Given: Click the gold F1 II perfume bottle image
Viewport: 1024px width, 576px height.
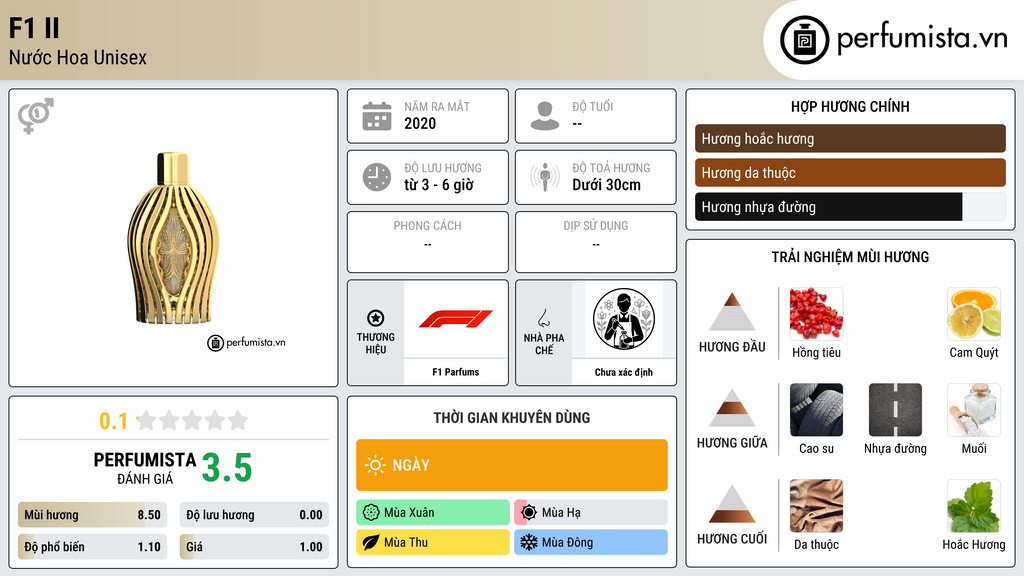Looking at the screenshot, I should 174,238.
